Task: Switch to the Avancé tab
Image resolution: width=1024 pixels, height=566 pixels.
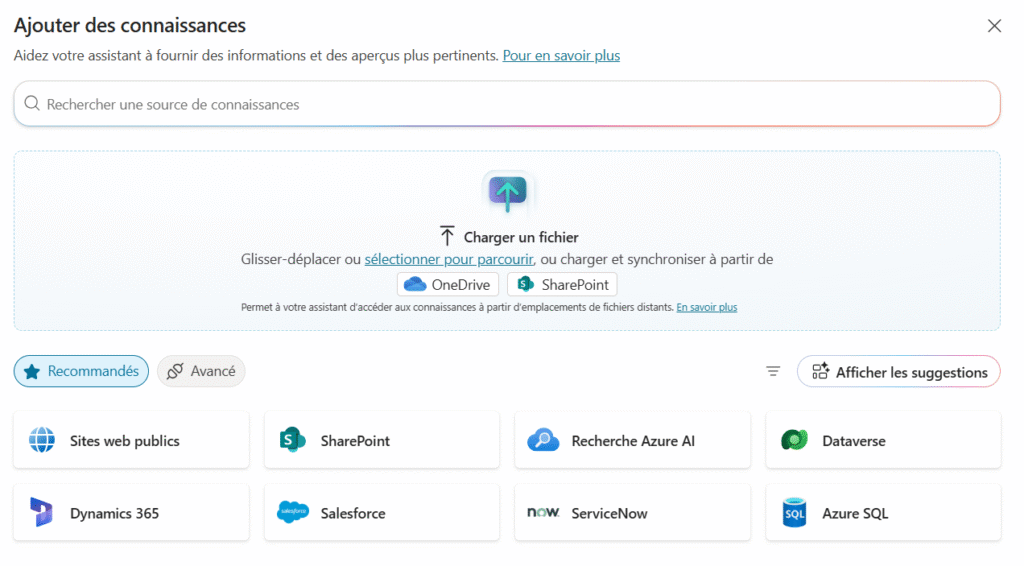Action: tap(201, 371)
